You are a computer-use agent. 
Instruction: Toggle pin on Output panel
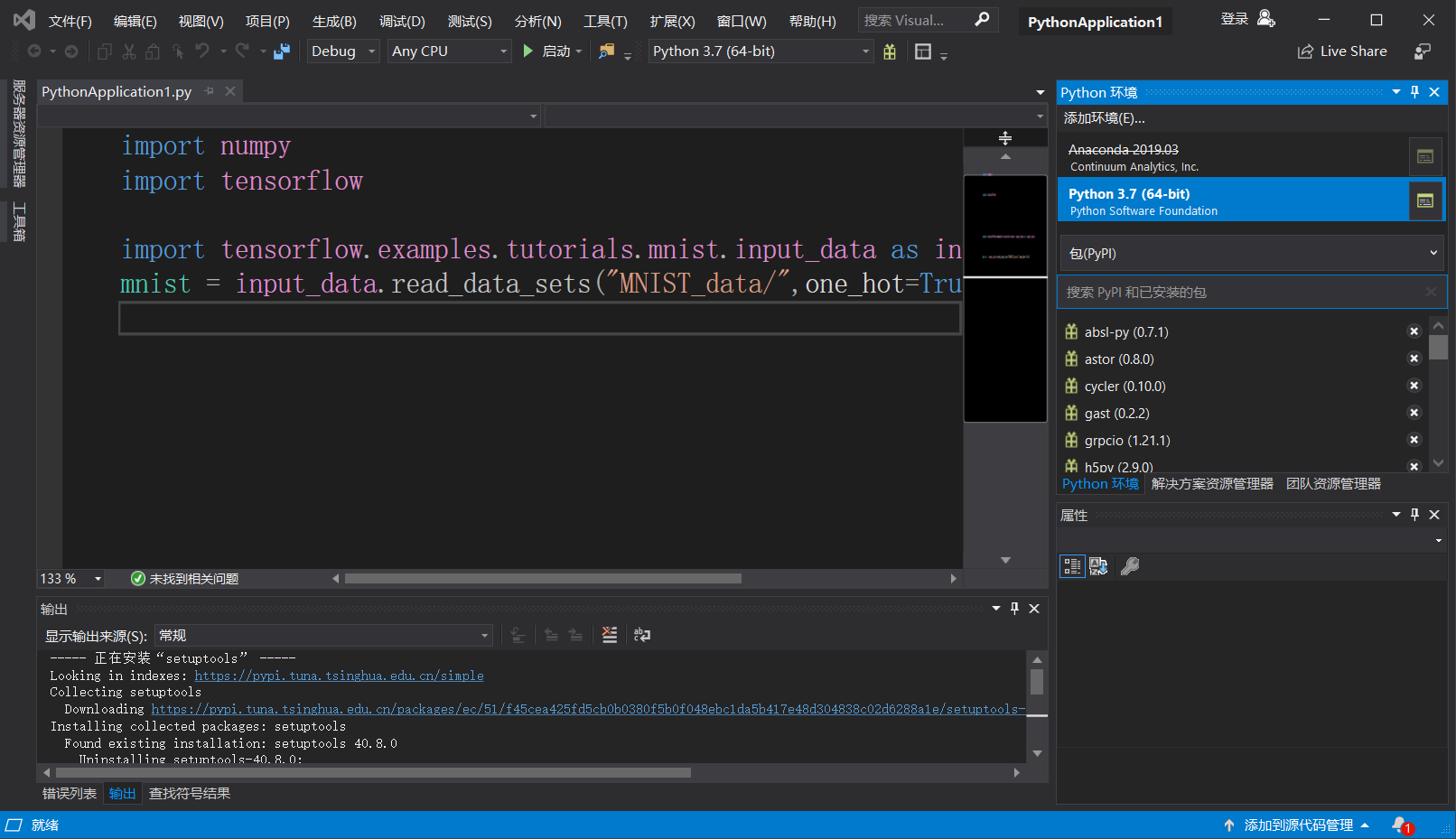coord(1014,609)
